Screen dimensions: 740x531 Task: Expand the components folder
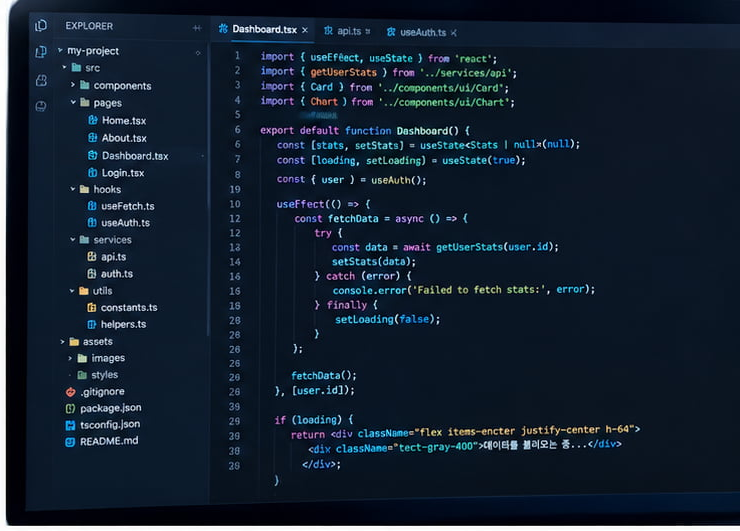click(73, 85)
